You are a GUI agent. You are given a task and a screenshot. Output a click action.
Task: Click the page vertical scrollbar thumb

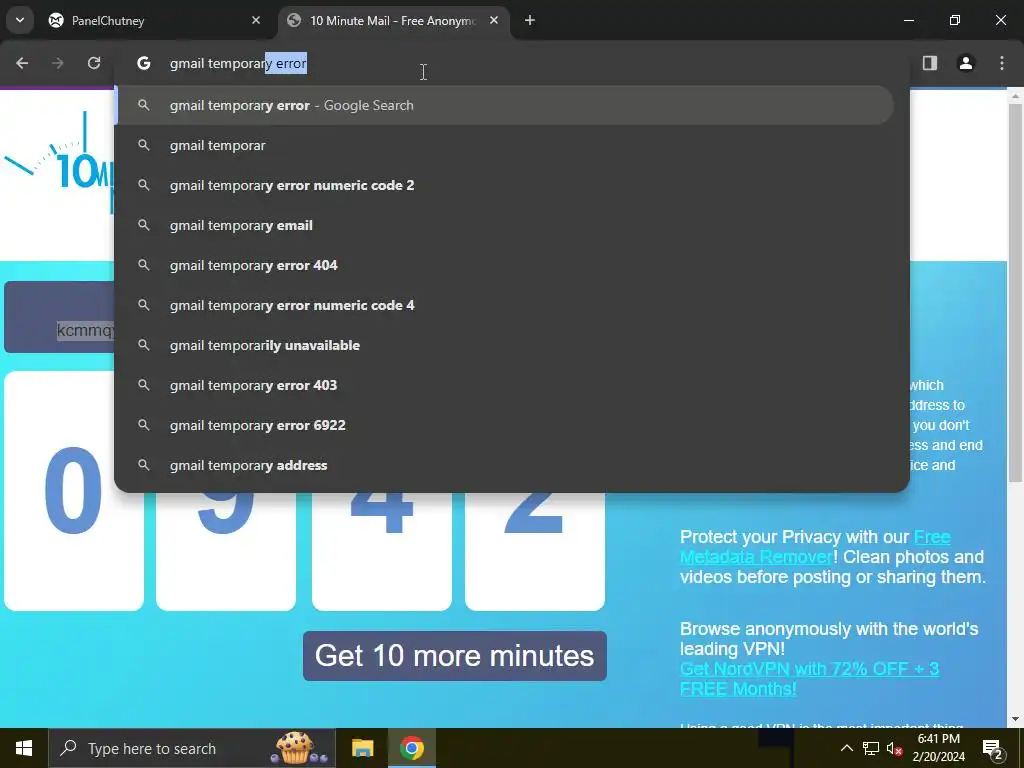tap(1015, 293)
